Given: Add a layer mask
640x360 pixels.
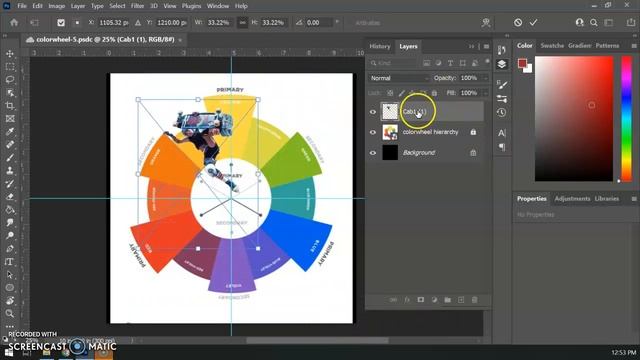Looking at the screenshot, I should (x=420, y=300).
